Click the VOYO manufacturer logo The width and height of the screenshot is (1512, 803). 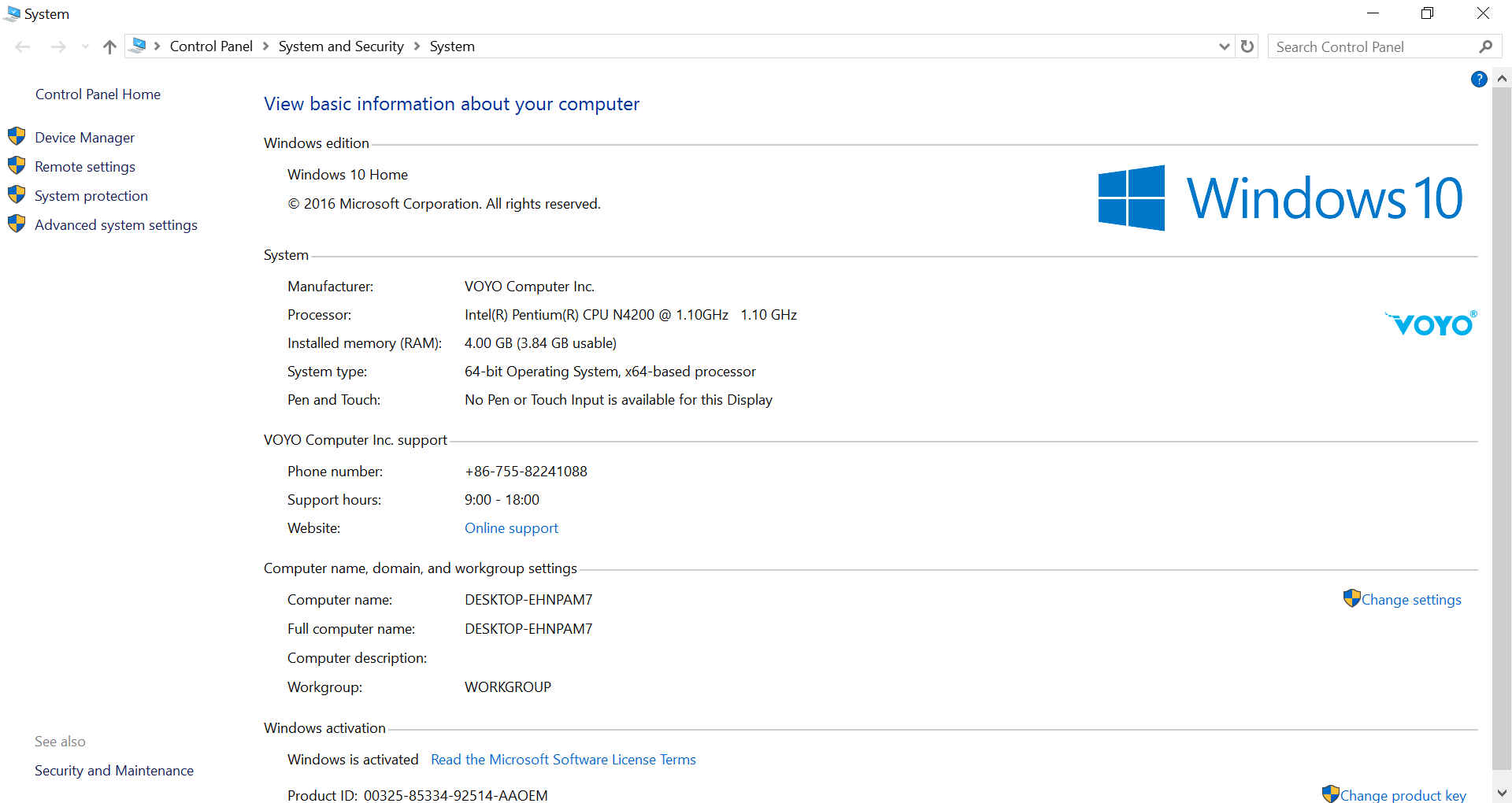click(x=1431, y=324)
